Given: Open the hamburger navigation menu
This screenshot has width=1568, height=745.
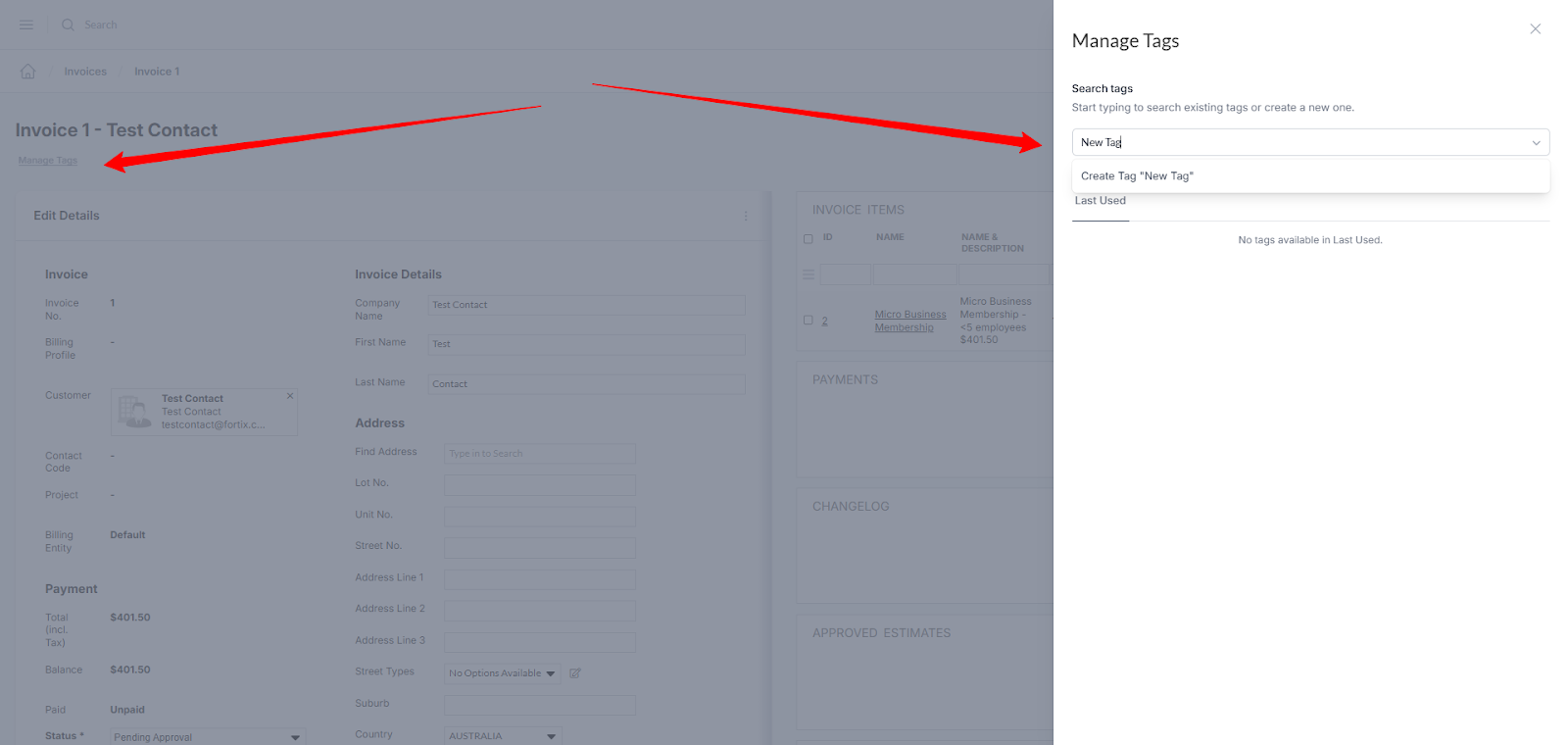Looking at the screenshot, I should [26, 25].
